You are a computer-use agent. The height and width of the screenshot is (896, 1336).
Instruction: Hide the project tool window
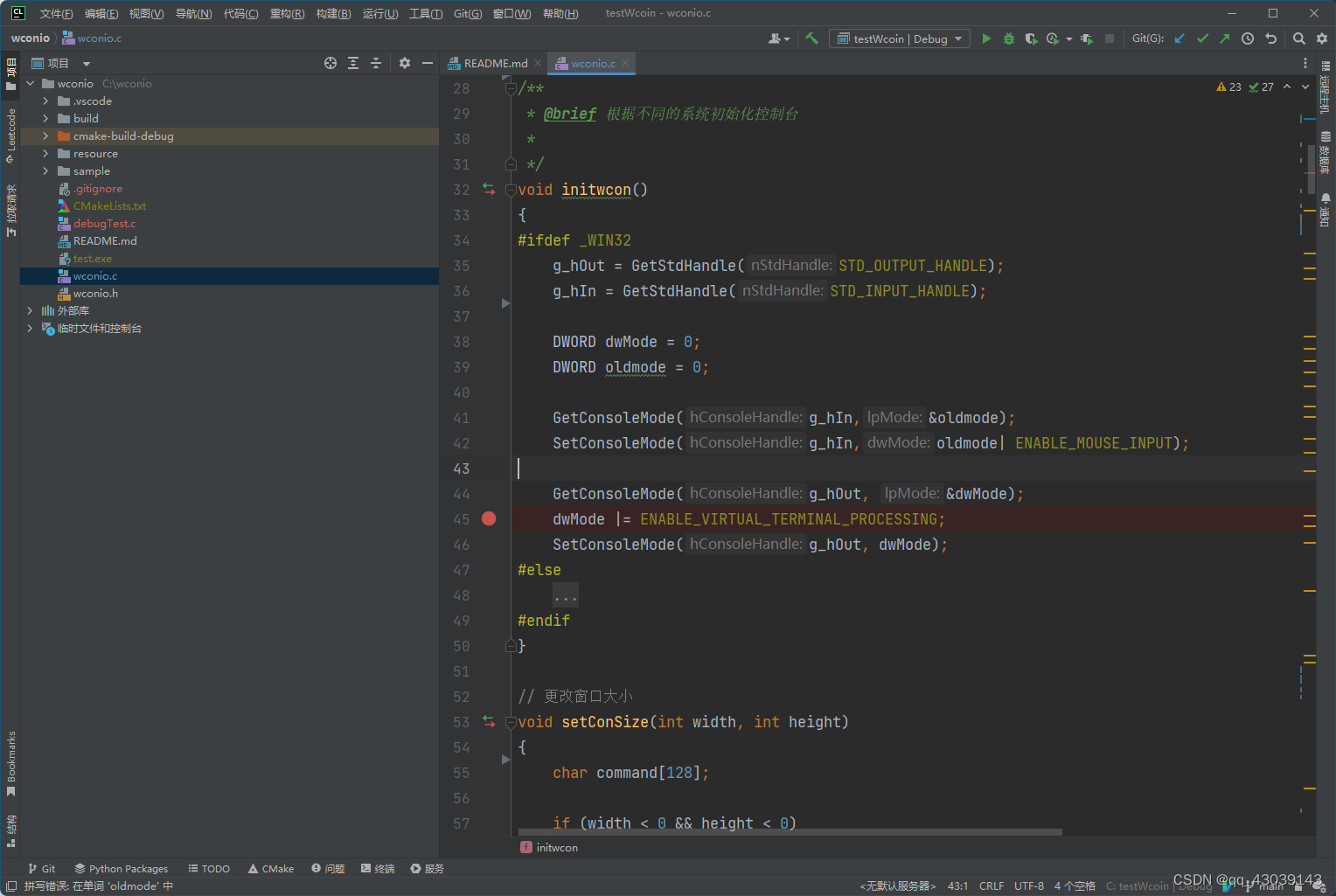428,63
